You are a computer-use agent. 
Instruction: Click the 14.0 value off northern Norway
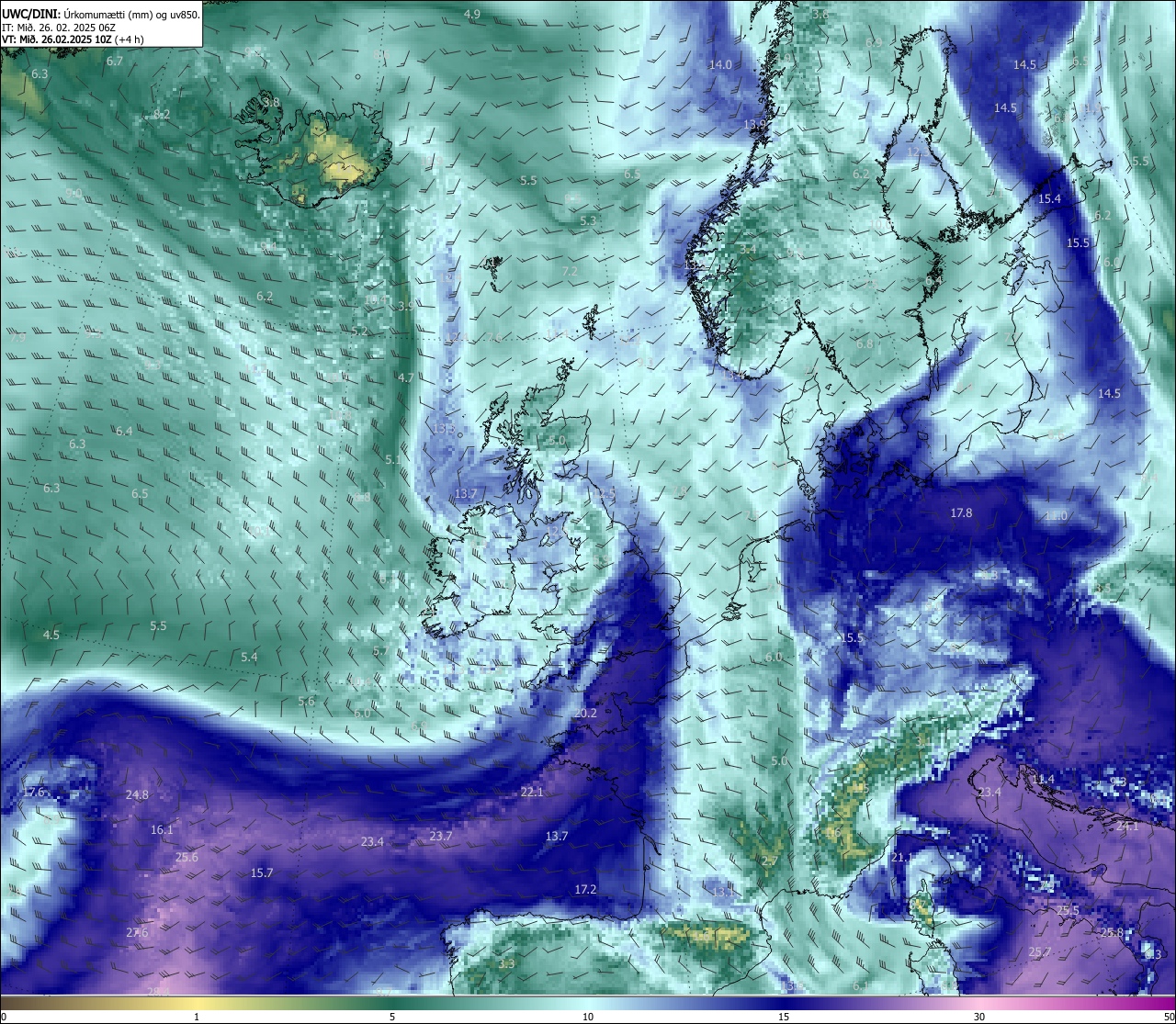[x=720, y=64]
